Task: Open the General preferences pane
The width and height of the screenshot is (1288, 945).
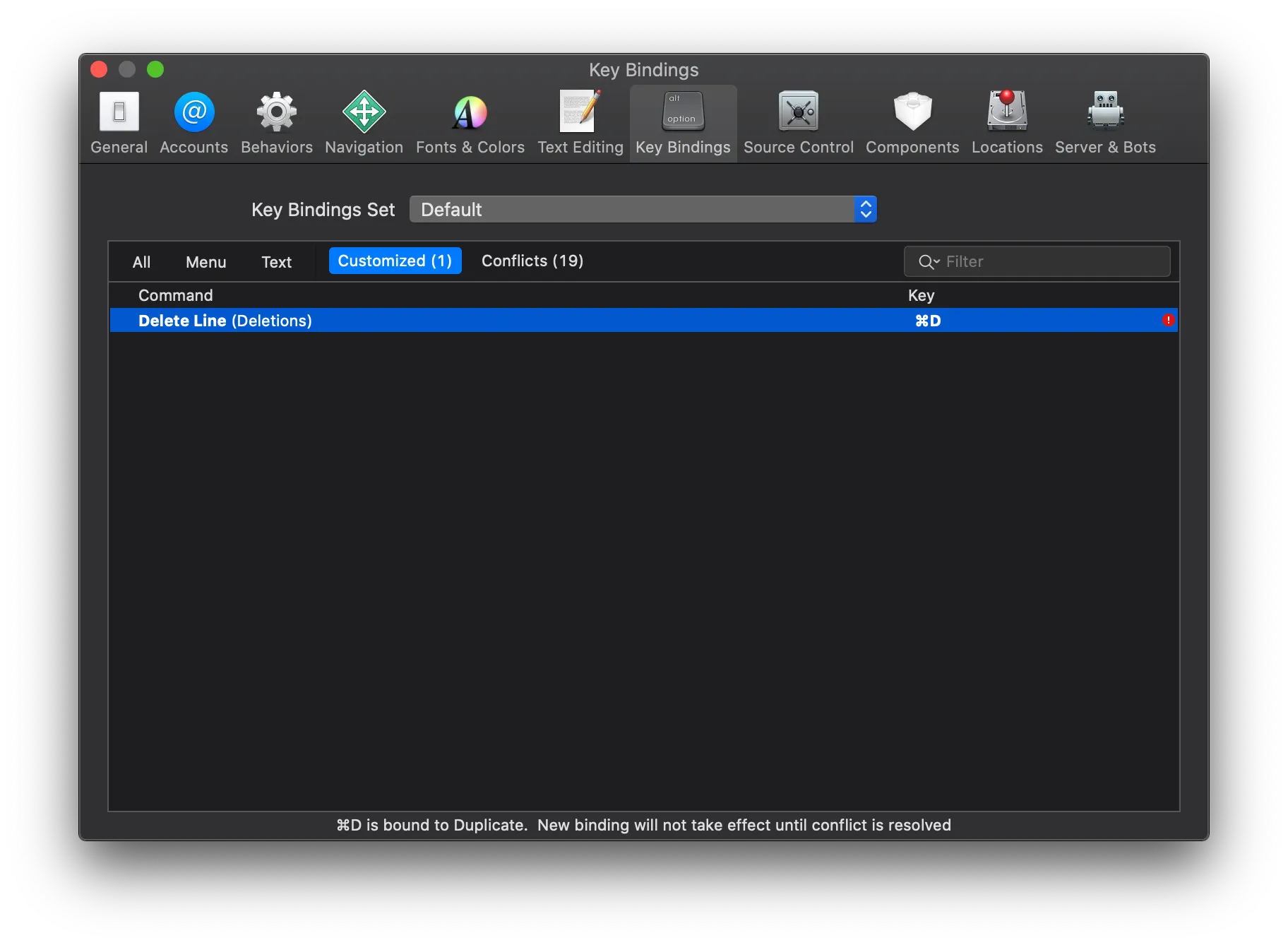Action: point(119,123)
